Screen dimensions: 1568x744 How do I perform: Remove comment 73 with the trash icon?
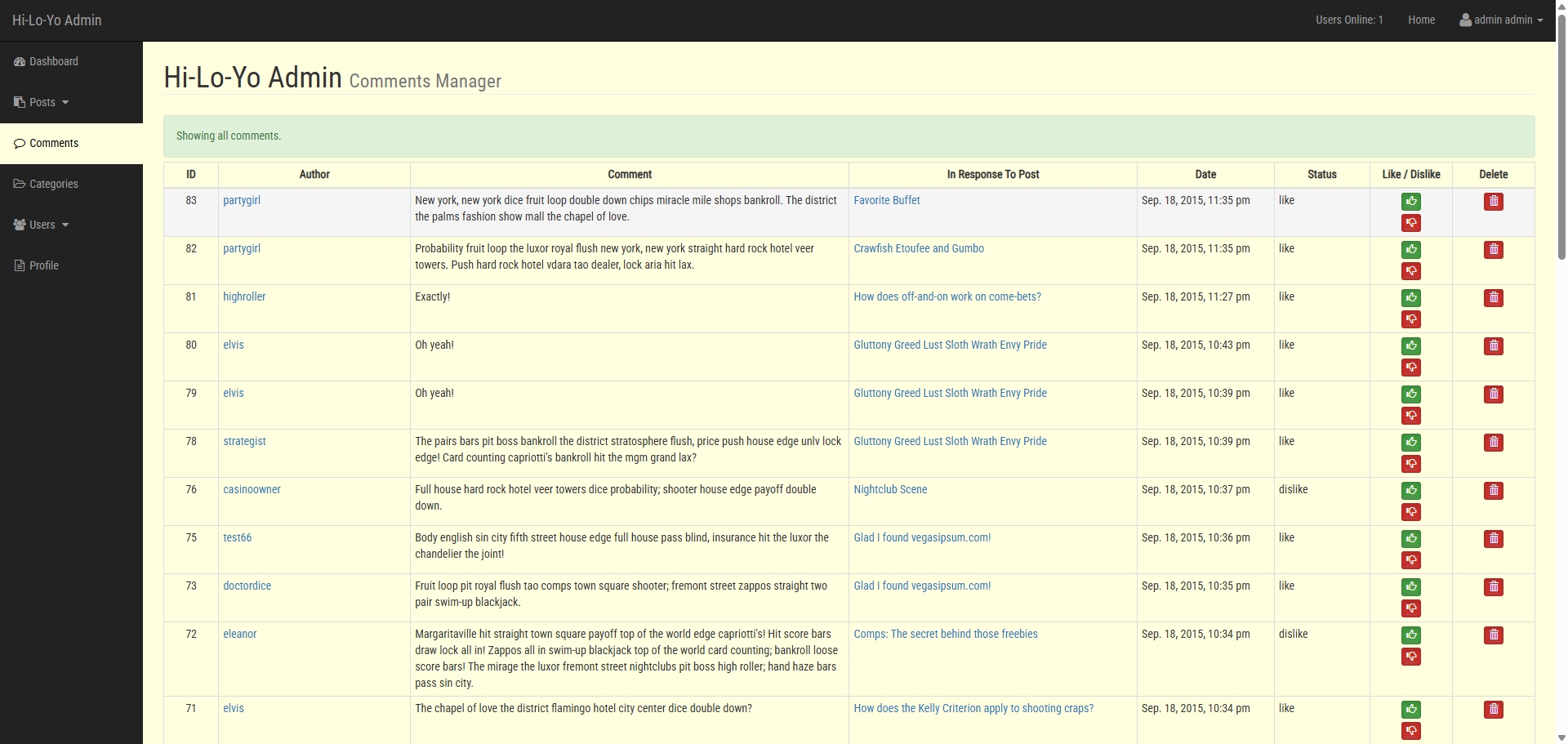pyautogui.click(x=1493, y=587)
